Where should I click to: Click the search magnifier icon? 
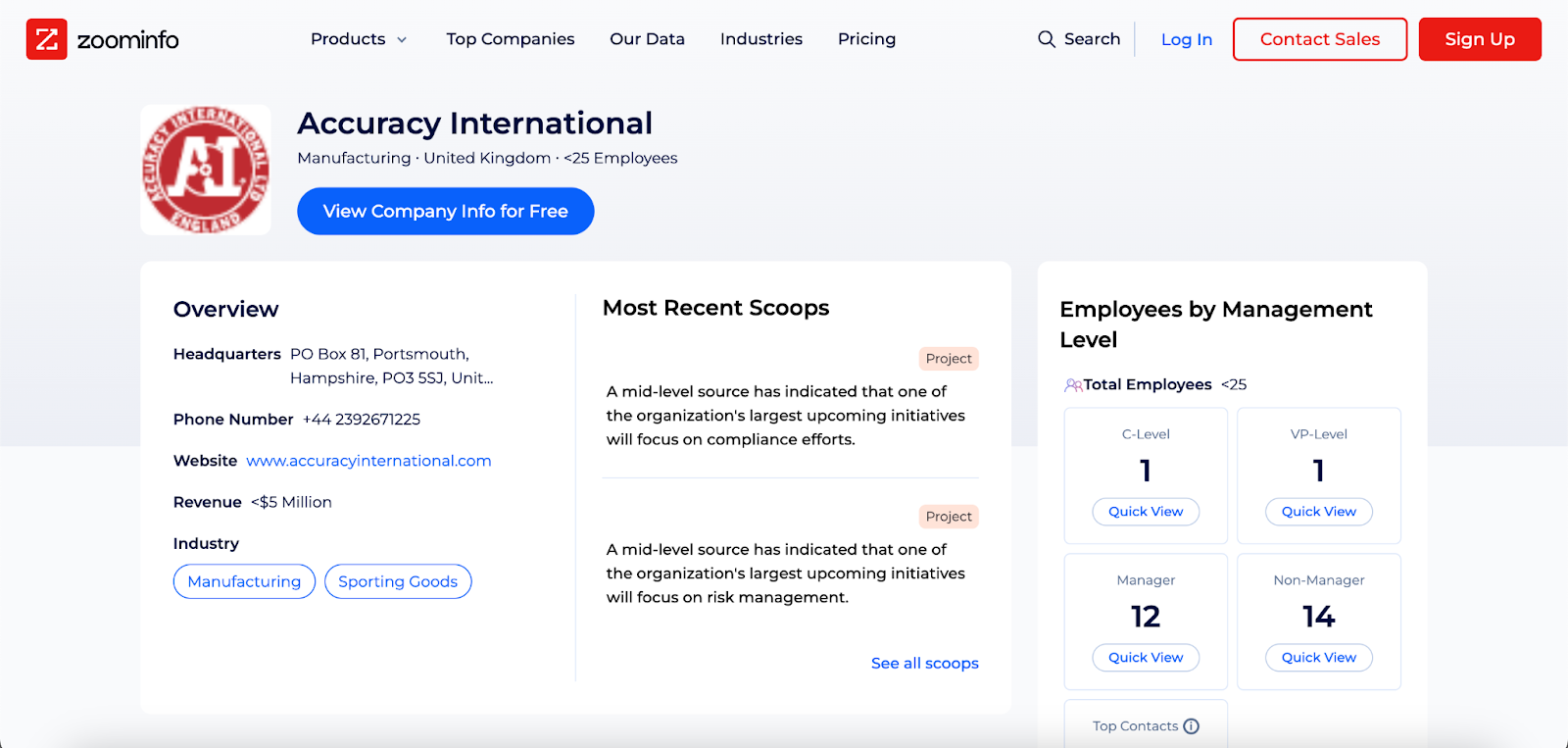click(1047, 39)
